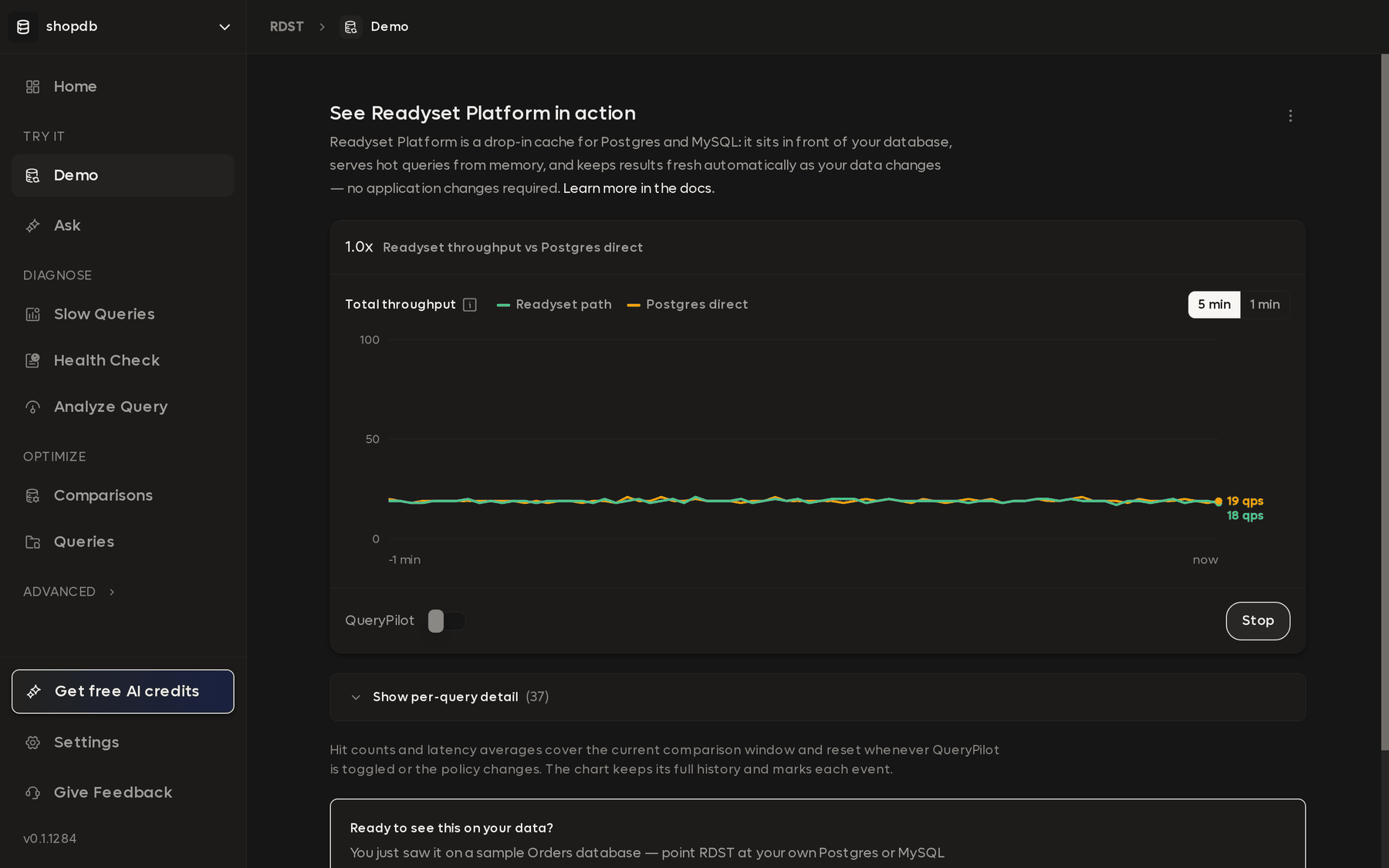Click the 'Ready to see this on your data?' heading
The height and width of the screenshot is (868, 1389).
(451, 828)
